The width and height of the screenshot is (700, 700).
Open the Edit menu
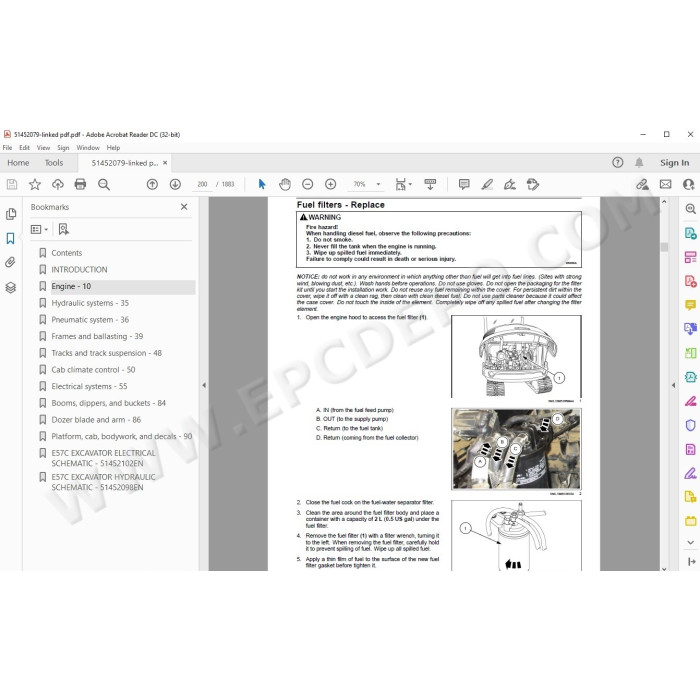tap(24, 148)
